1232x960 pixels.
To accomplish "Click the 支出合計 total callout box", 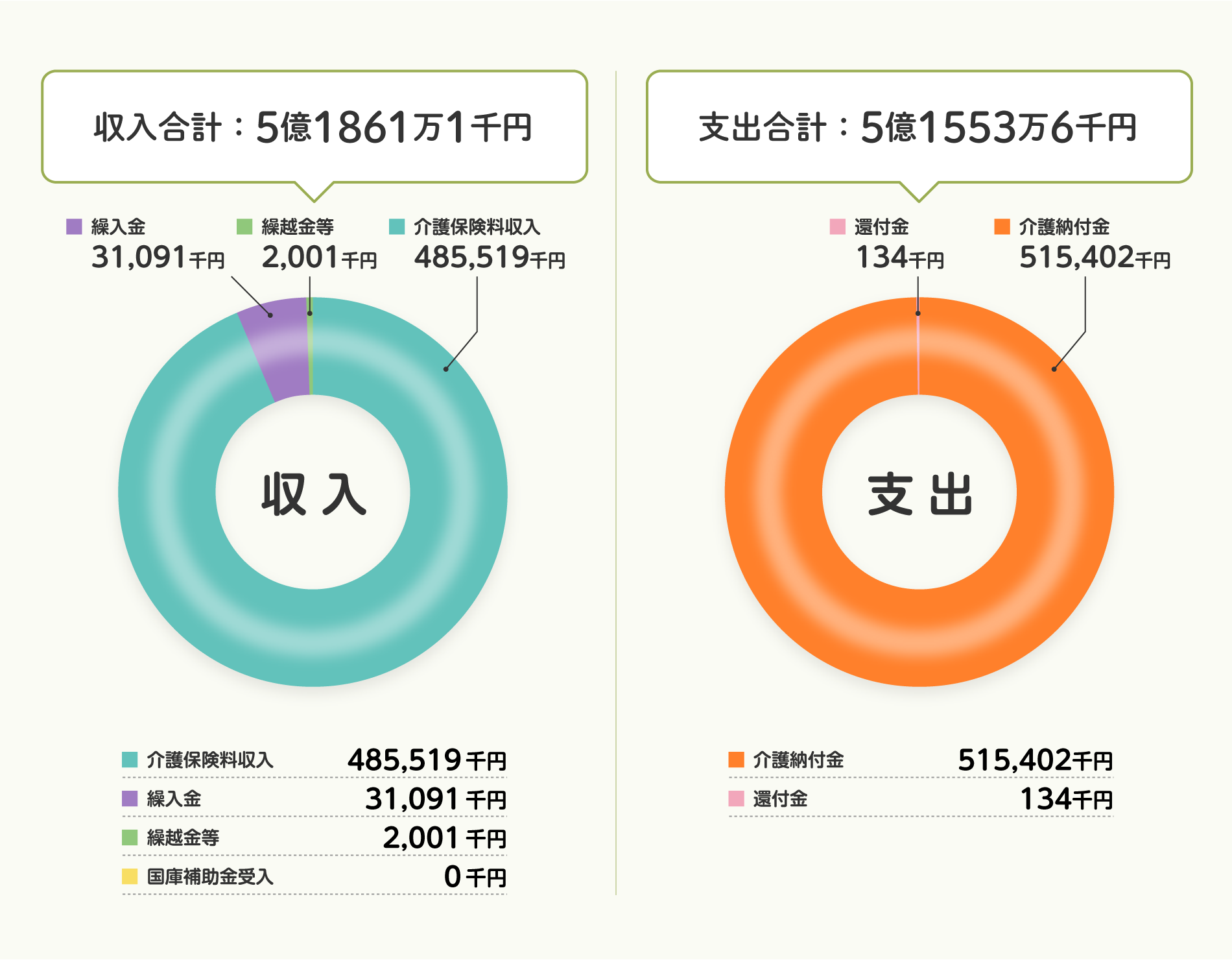I will 919,126.
